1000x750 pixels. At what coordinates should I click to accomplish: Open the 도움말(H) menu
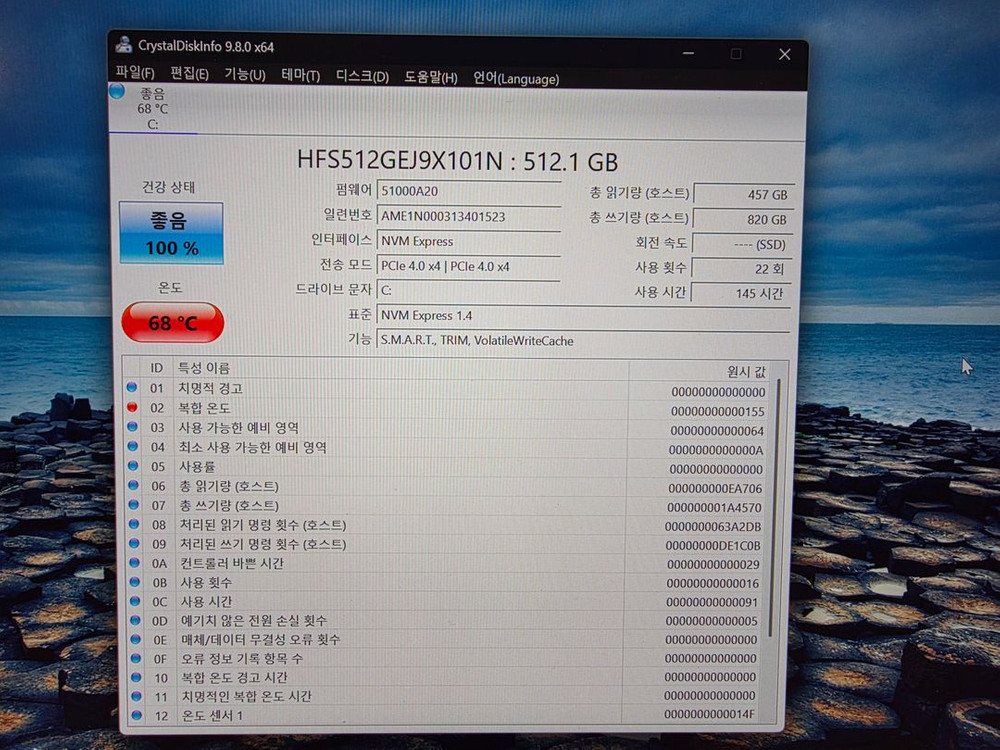[x=430, y=77]
